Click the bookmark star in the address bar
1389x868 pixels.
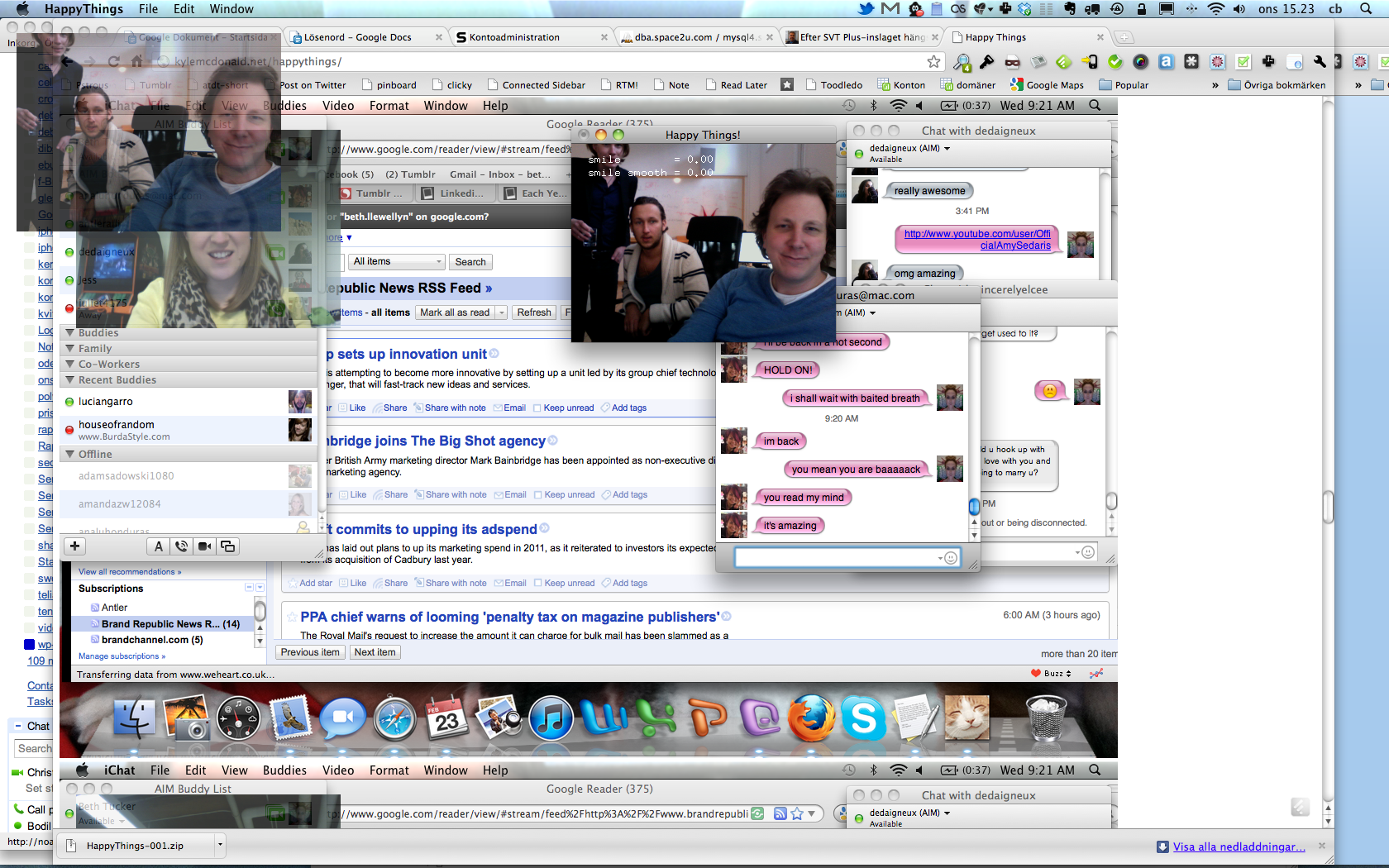tap(933, 62)
